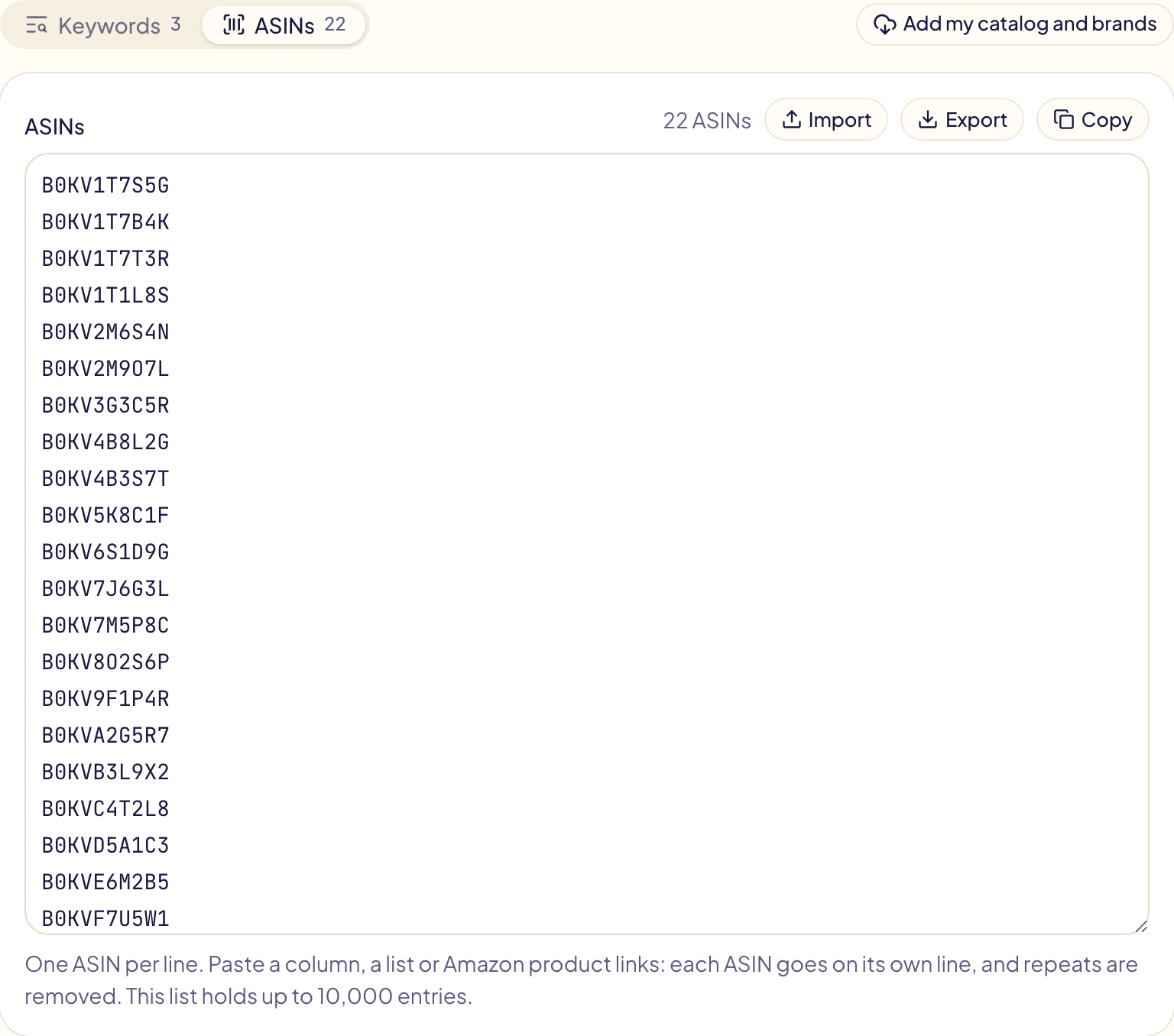Click the textarea resize handle
The width and height of the screenshot is (1174, 1036).
[x=1140, y=926]
